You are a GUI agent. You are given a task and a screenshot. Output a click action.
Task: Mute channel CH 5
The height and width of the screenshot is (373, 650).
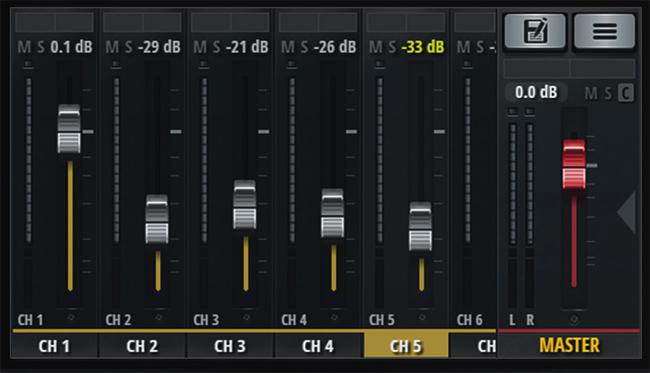pyautogui.click(x=376, y=47)
